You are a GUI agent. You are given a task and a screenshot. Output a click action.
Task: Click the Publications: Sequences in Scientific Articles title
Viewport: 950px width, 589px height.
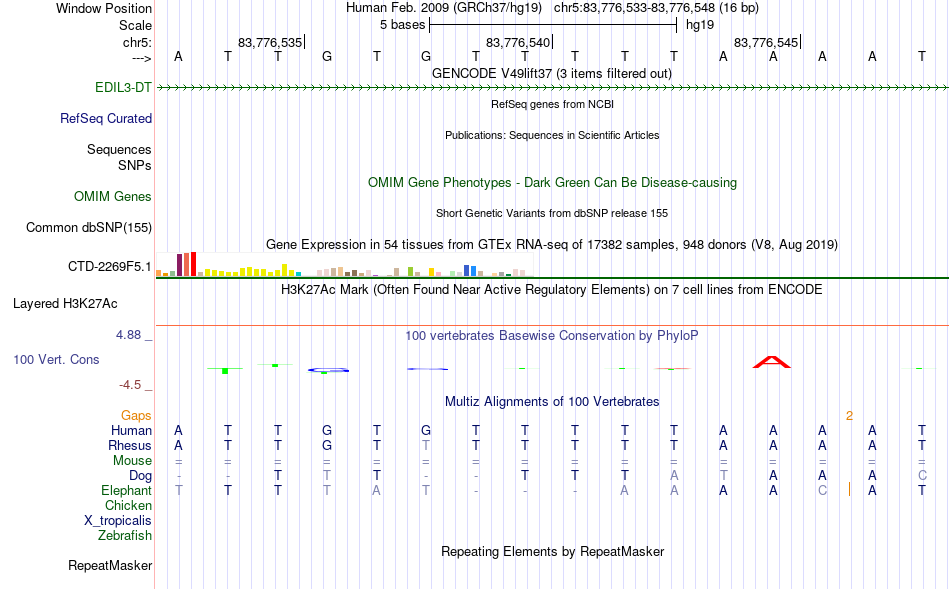[552, 135]
